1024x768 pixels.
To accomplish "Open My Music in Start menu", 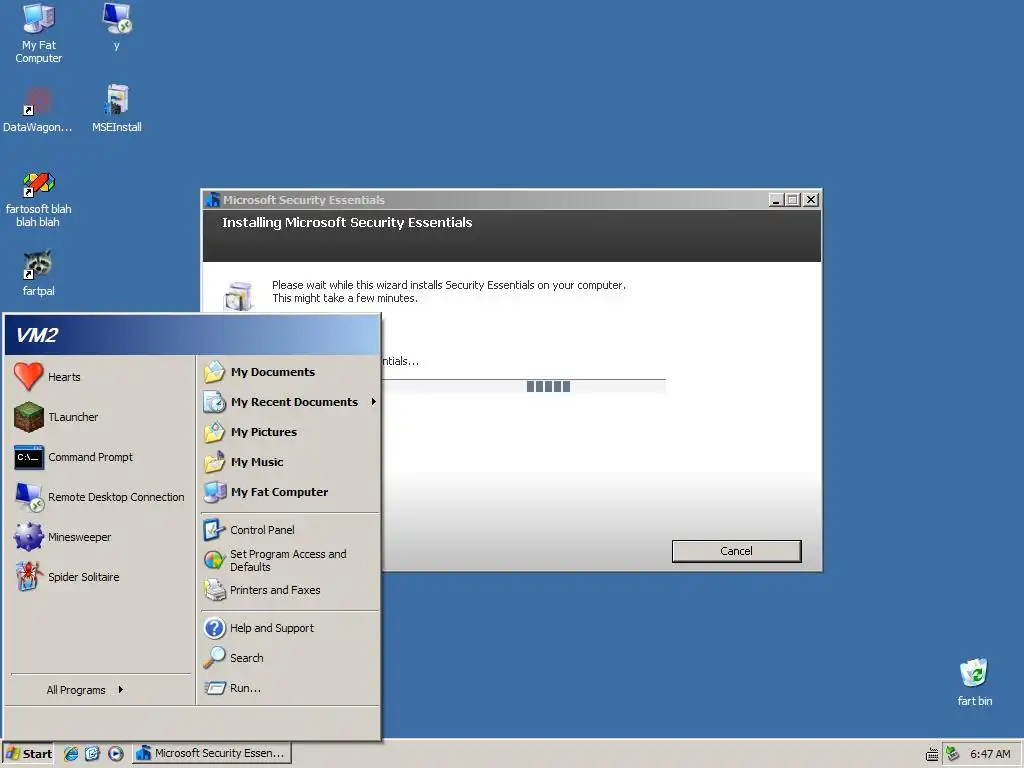I will (289, 462).
